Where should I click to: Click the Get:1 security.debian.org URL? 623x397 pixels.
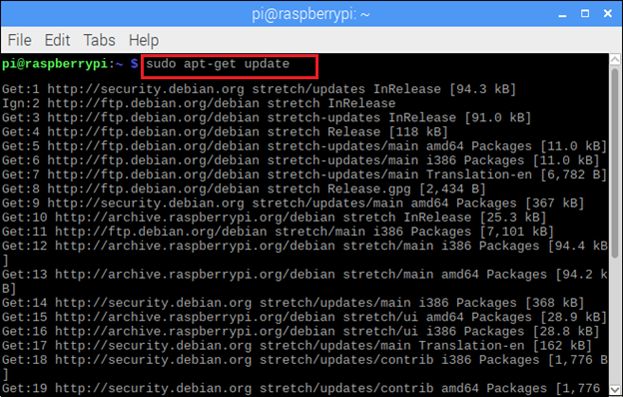tap(146, 89)
